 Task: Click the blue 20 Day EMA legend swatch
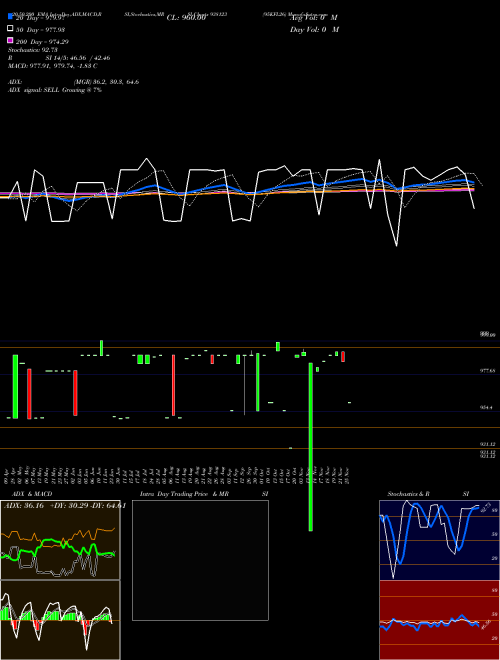10,16
